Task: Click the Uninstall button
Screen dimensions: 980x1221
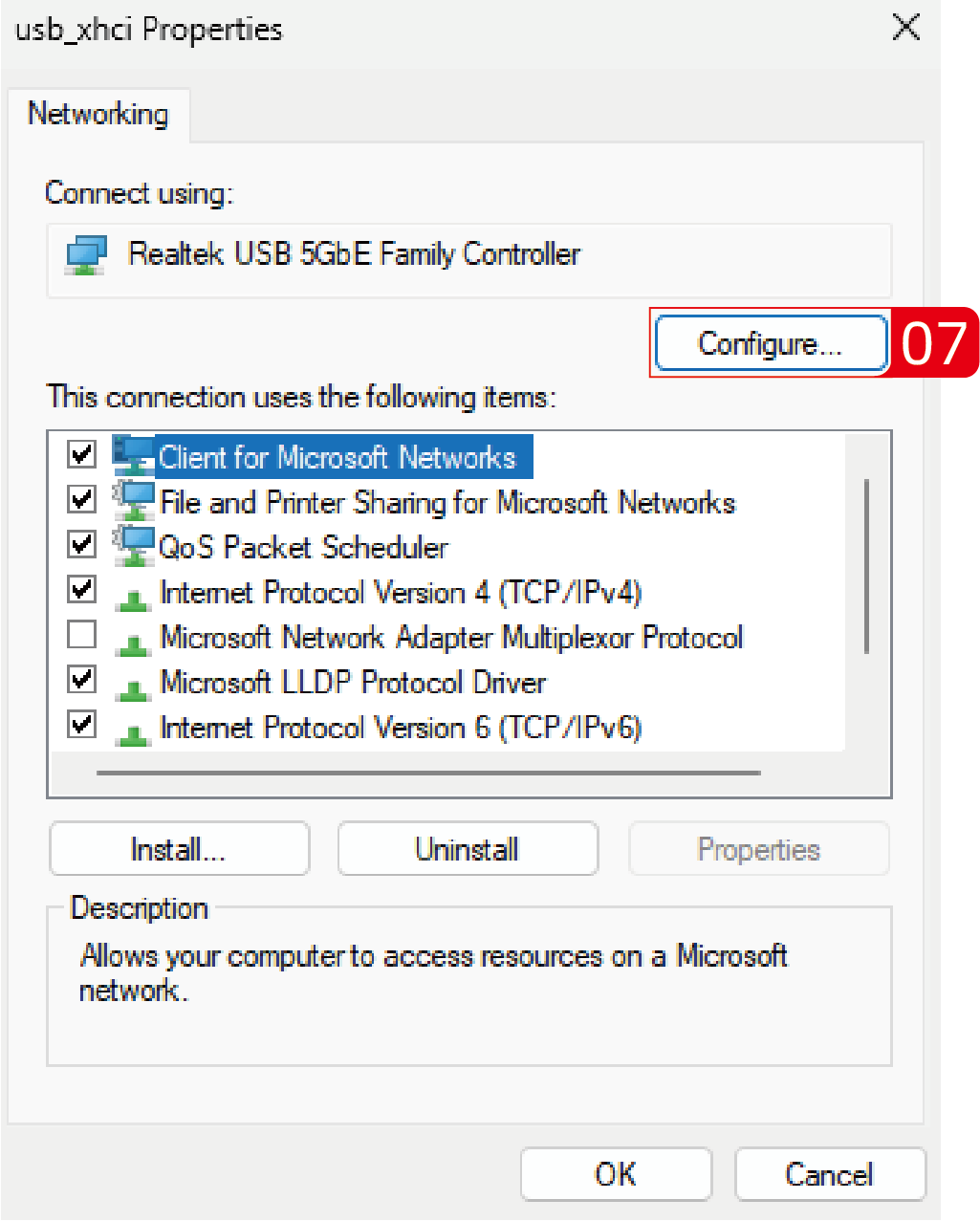Action: click(468, 849)
